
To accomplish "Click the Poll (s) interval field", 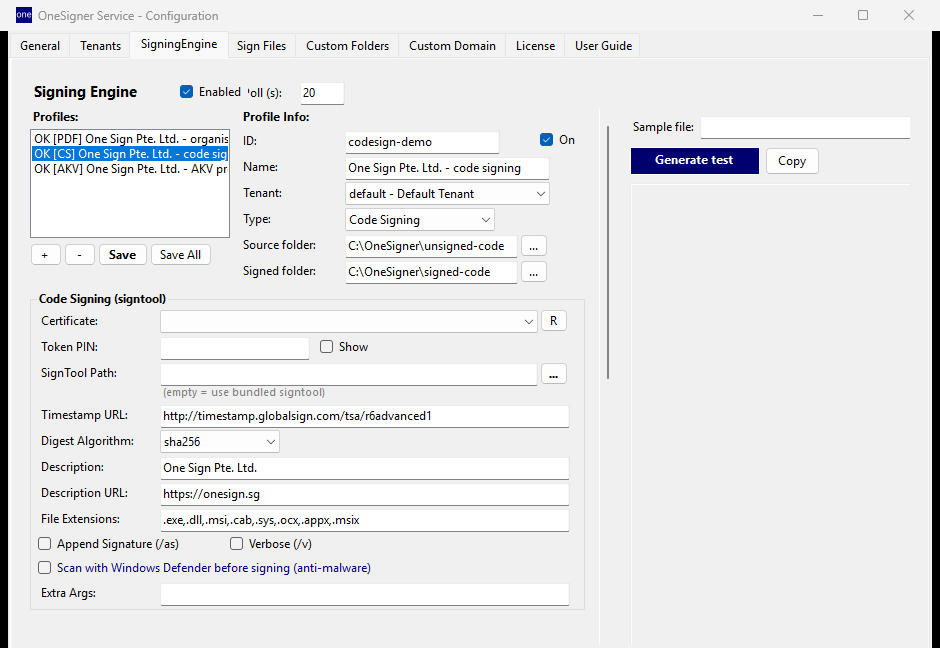I will pyautogui.click(x=323, y=93).
